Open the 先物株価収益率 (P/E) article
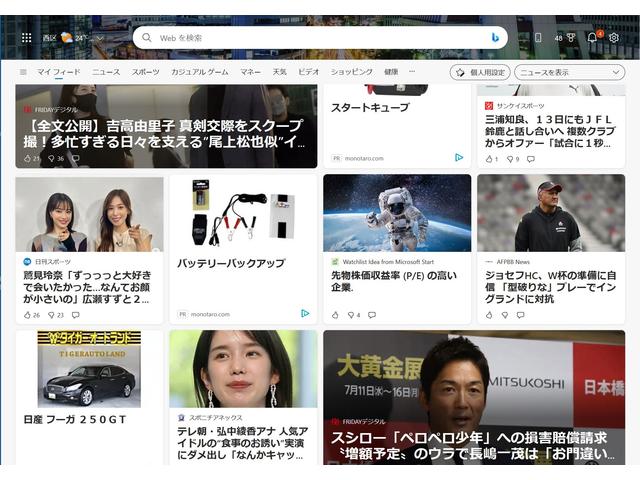Image resolution: width=640 pixels, height=480 pixels. (393, 281)
